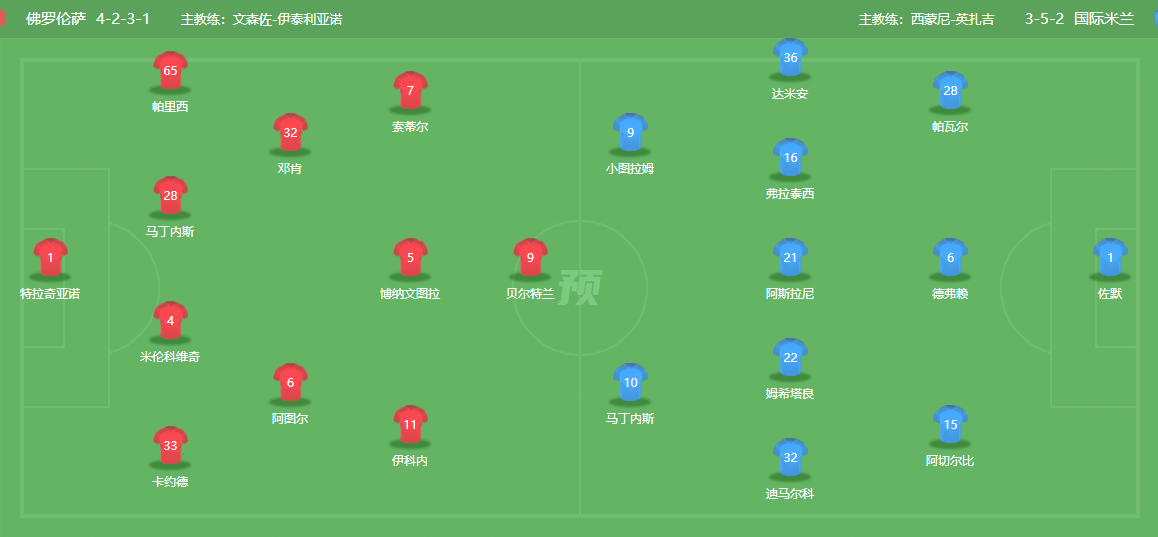Click the center circle 预 watermark
1158x537 pixels.
[580, 288]
